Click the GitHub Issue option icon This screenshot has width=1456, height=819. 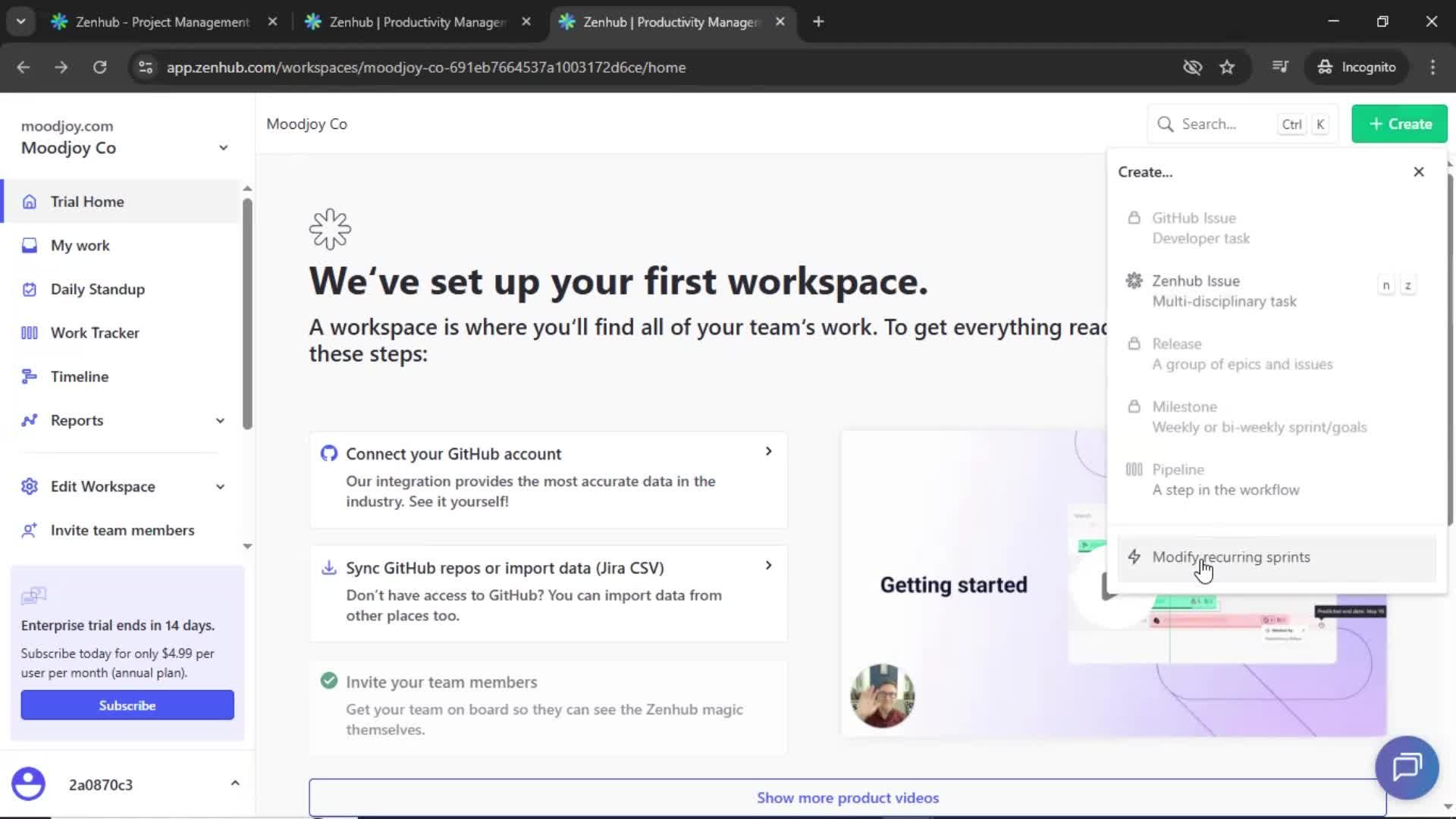click(x=1134, y=218)
